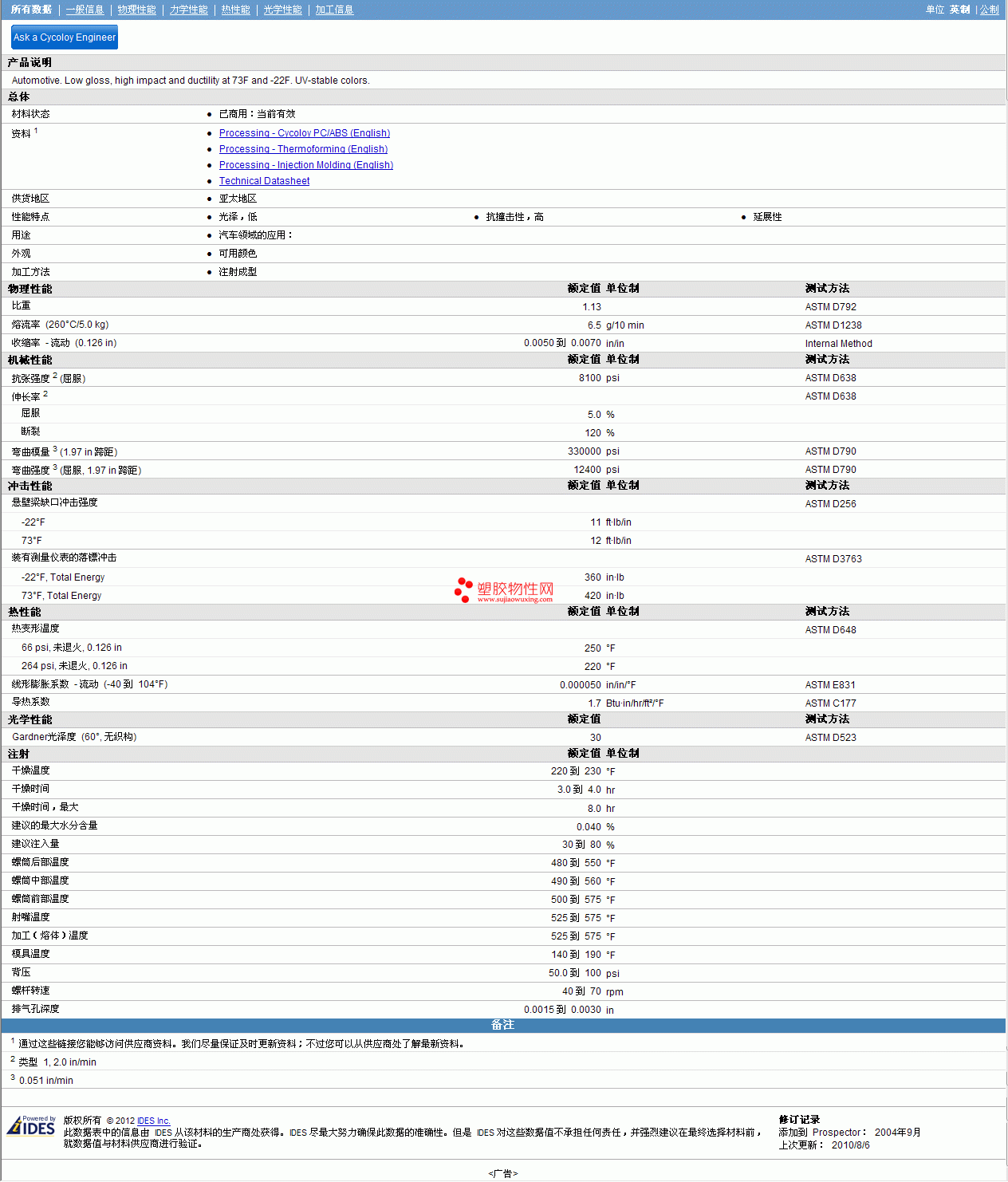Open the 所有数据 tab
The image size is (1008, 1182).
click(31, 10)
